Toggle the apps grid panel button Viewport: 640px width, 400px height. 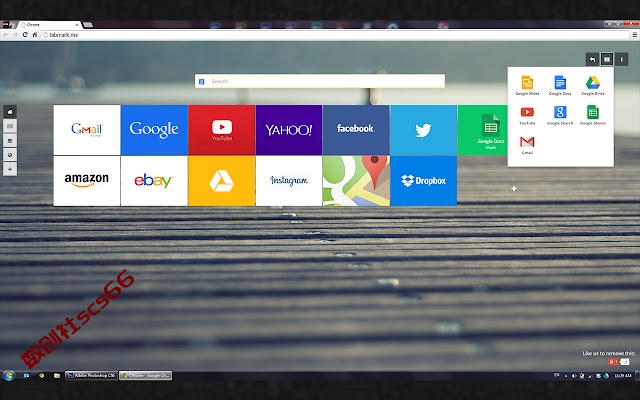(607, 60)
